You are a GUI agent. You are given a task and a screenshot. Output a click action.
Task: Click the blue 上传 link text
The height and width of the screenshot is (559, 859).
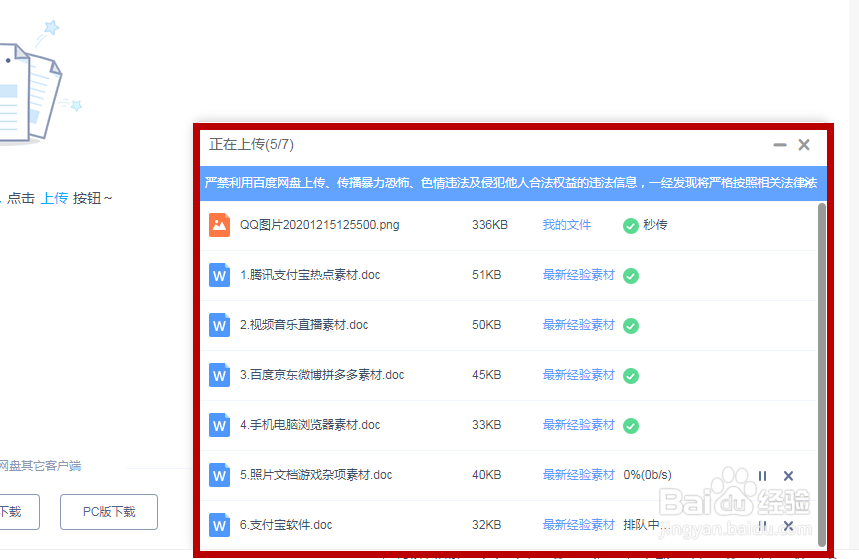pos(54,198)
